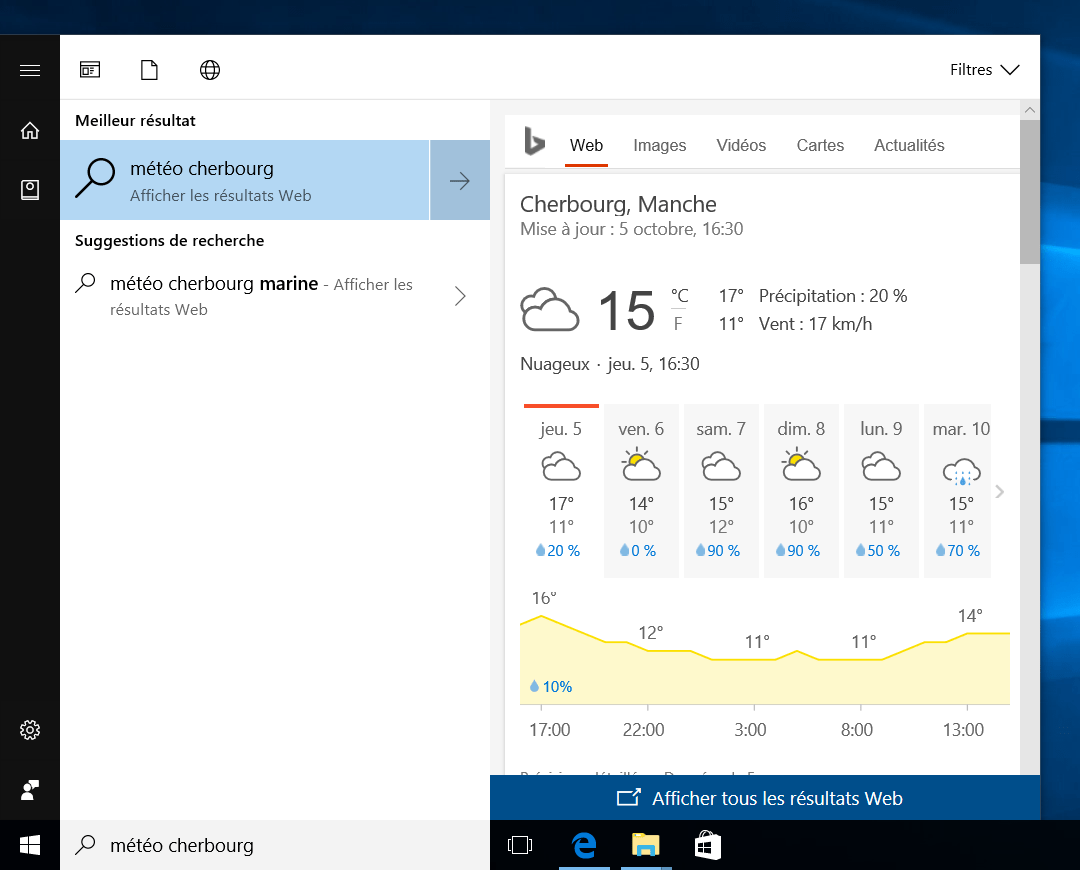This screenshot has height=870, width=1080.
Task: Open Cortana settings gear
Action: coord(30,729)
